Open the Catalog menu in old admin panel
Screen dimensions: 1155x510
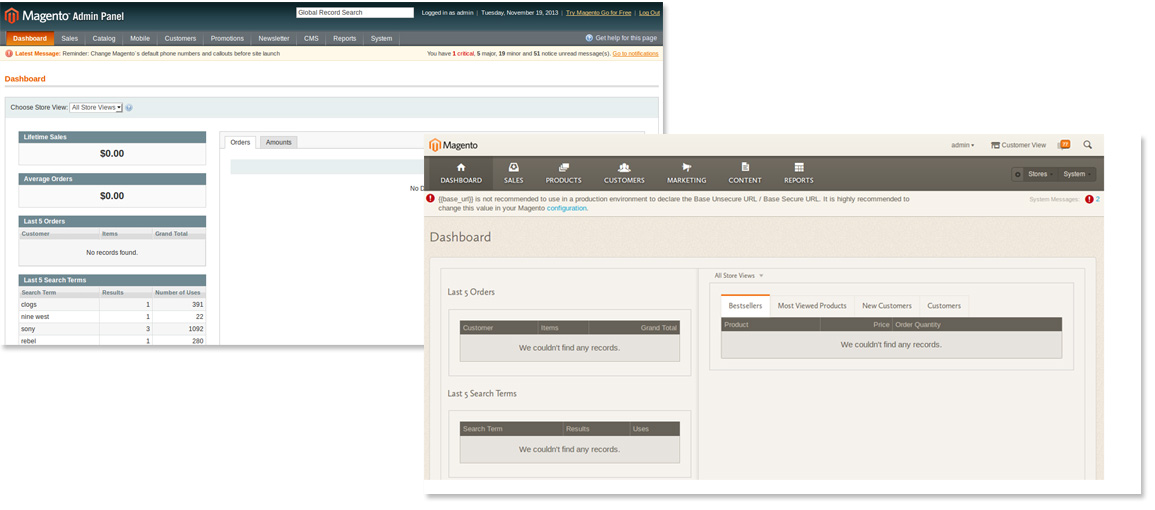point(104,38)
